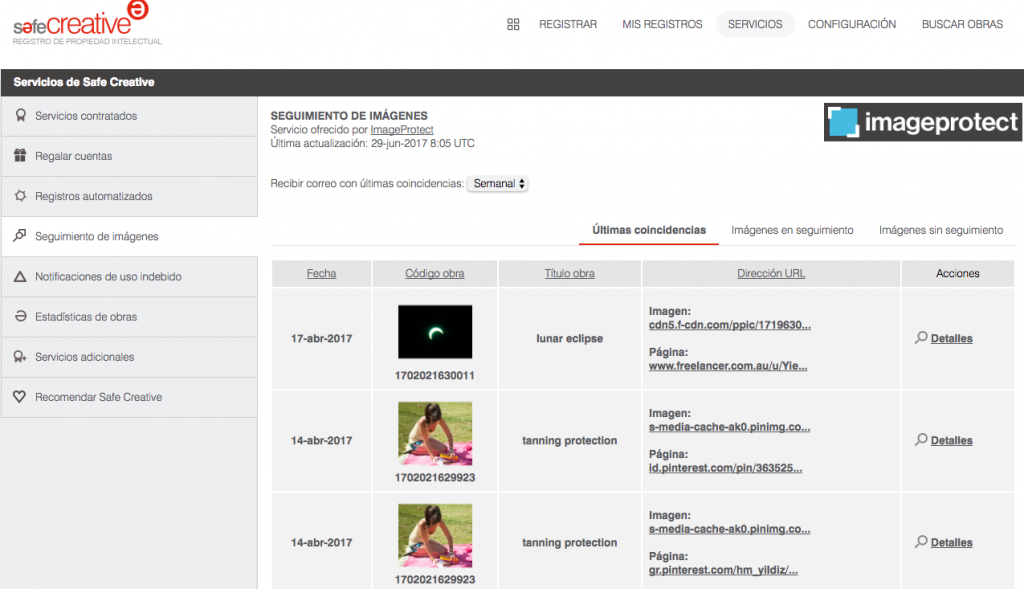Switch to Imágenes en seguimiento tab

point(792,230)
